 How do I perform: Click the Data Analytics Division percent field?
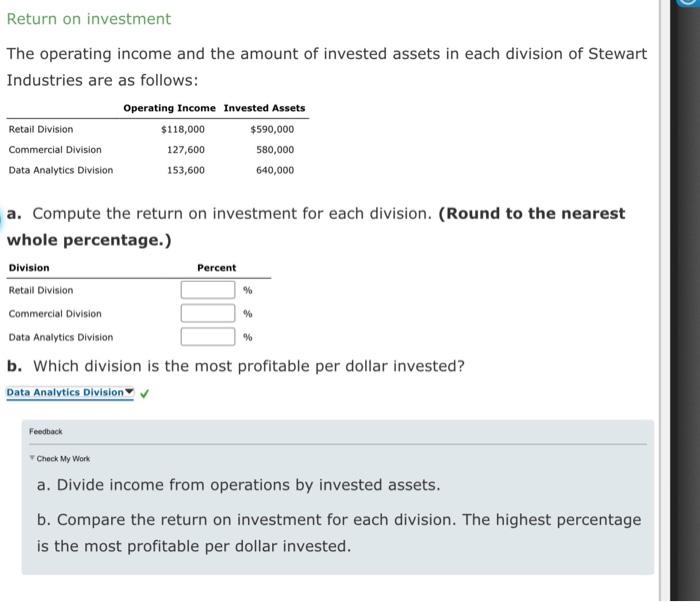208,336
